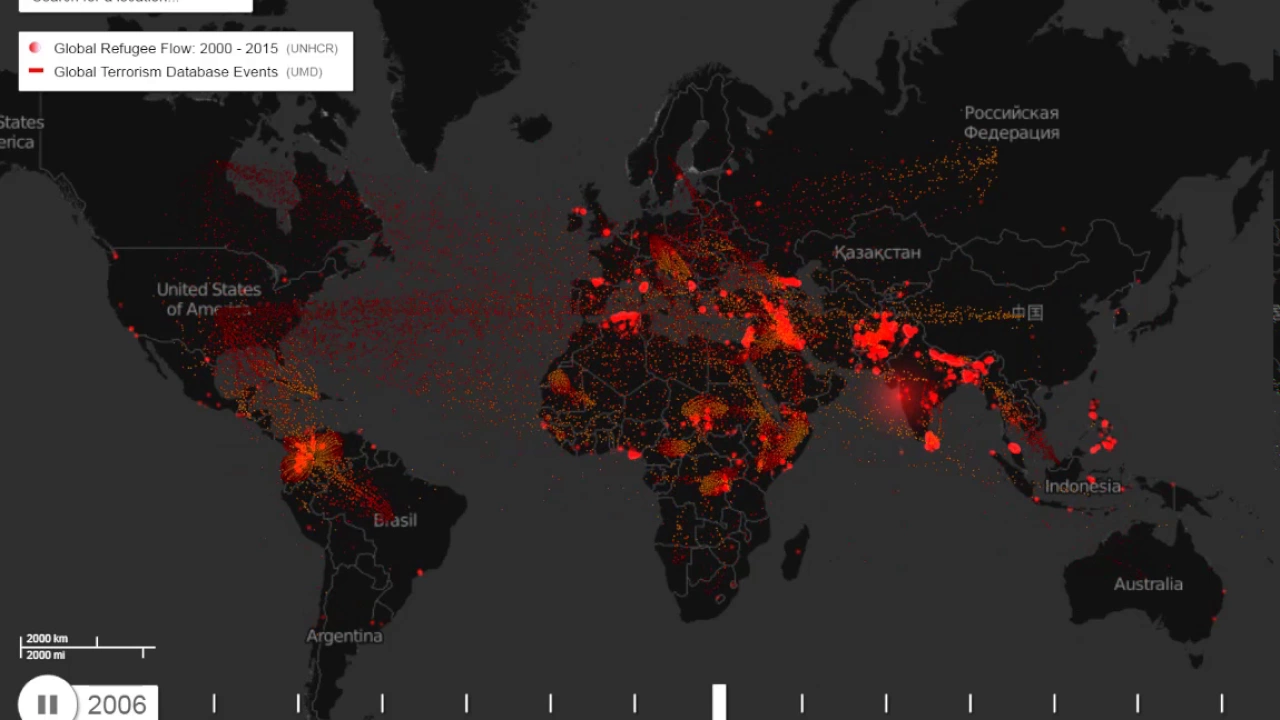Click the United States of America label
Image resolution: width=1280 pixels, height=720 pixels.
tap(208, 299)
